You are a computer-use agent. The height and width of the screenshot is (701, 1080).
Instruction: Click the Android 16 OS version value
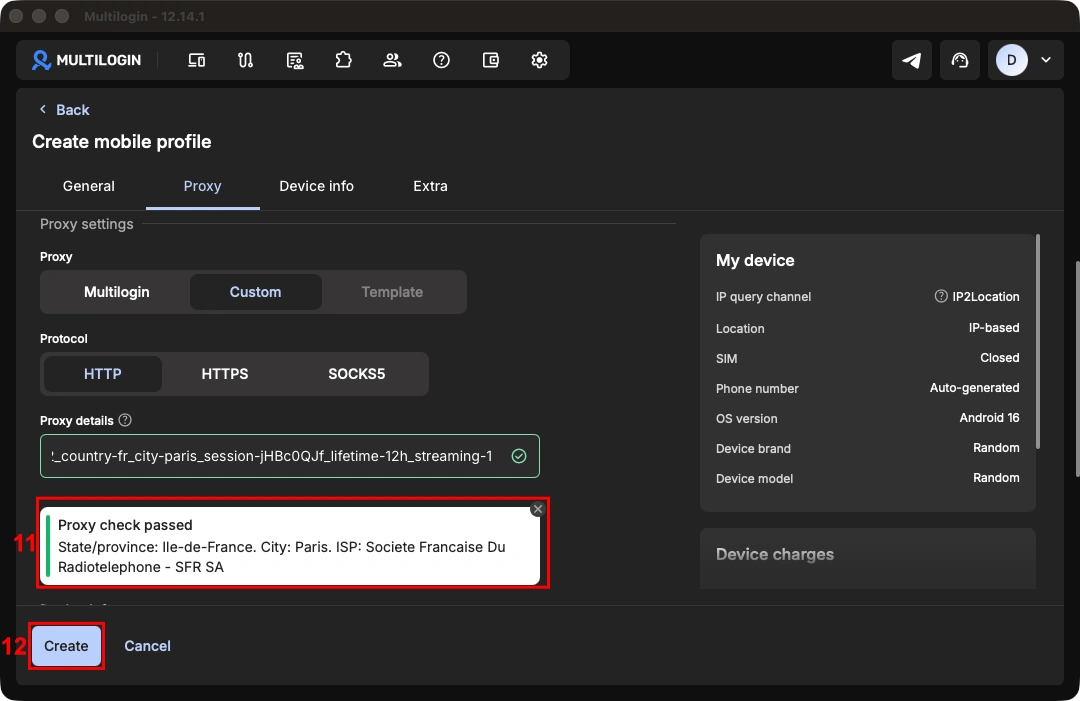989,418
